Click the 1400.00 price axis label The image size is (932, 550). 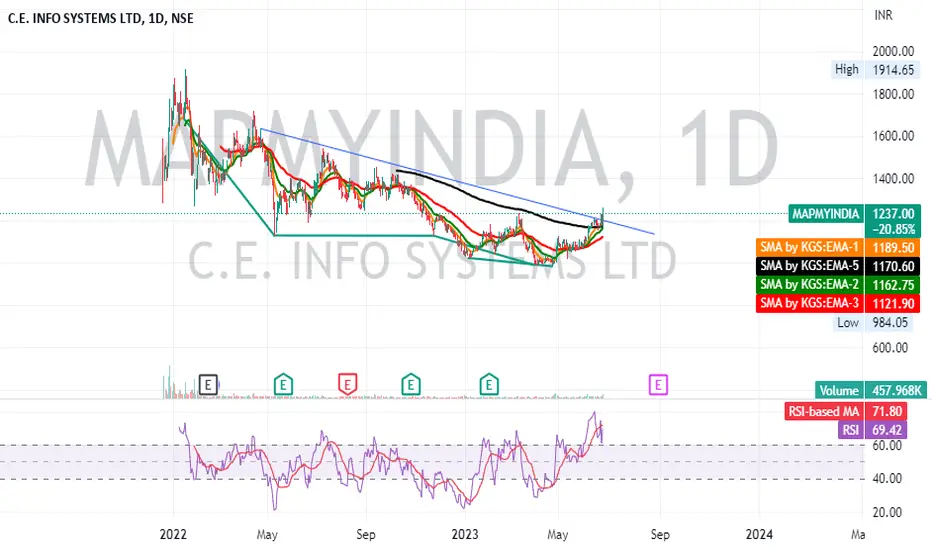click(x=893, y=178)
